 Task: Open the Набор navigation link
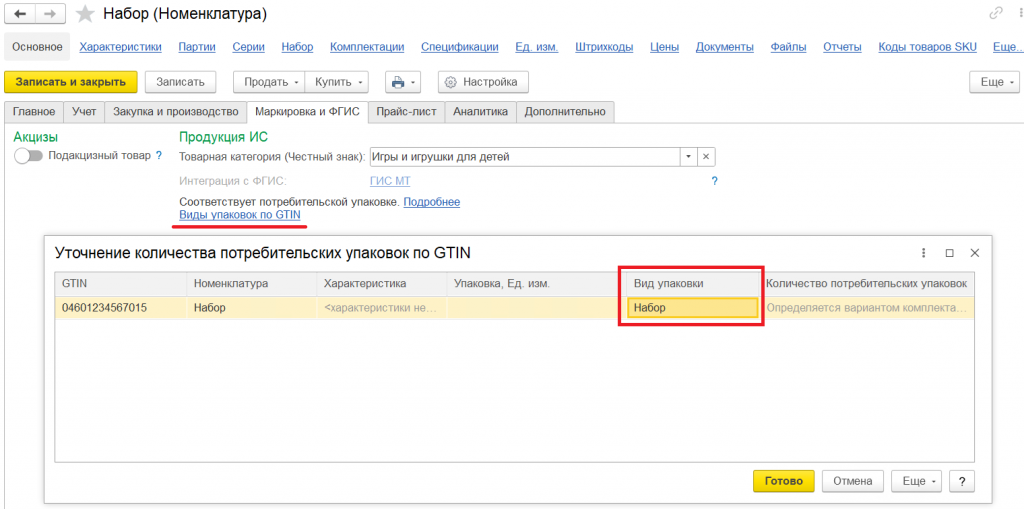(297, 47)
